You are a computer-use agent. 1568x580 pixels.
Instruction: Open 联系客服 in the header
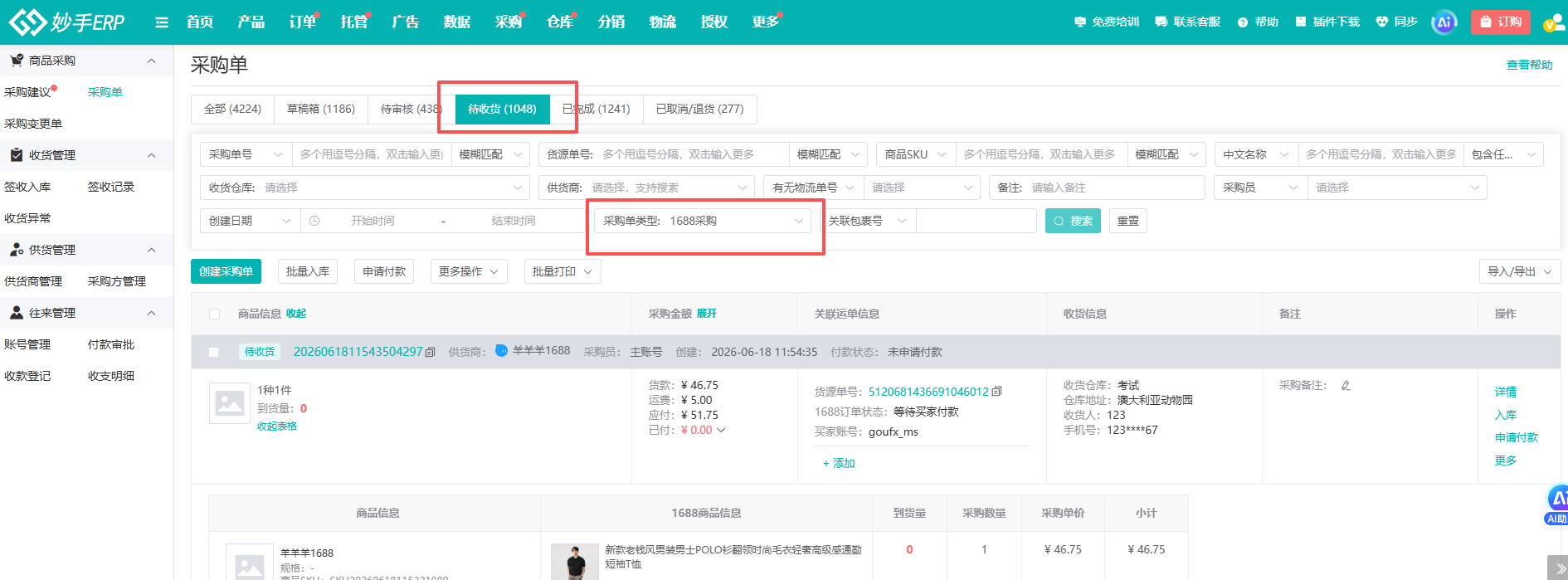click(x=1188, y=22)
